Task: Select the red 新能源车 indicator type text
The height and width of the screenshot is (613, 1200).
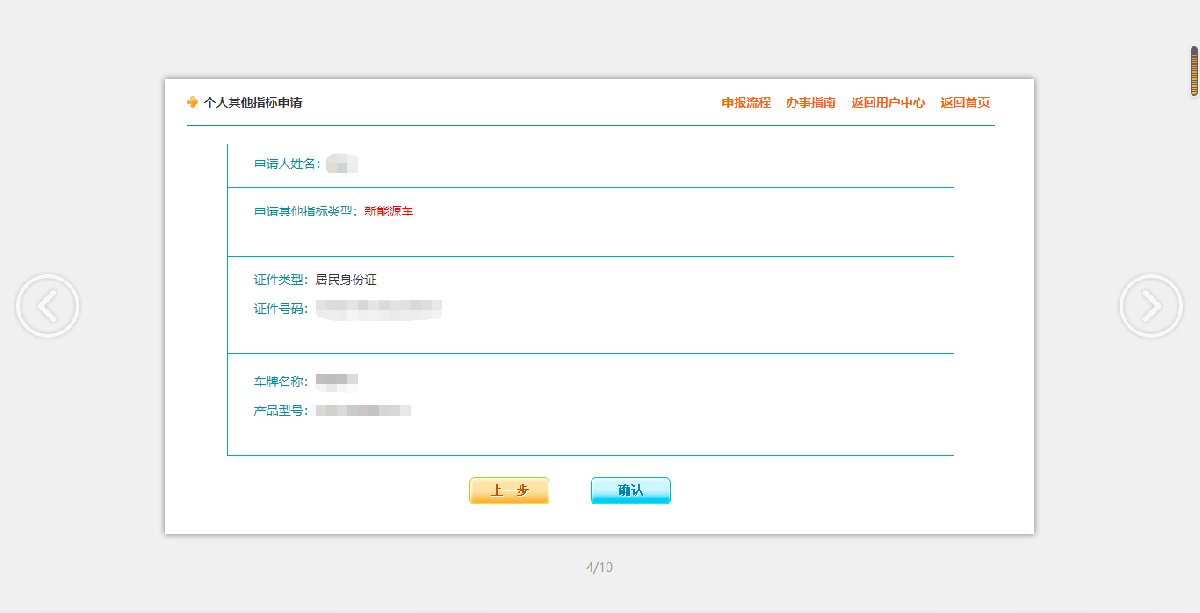Action: point(388,212)
